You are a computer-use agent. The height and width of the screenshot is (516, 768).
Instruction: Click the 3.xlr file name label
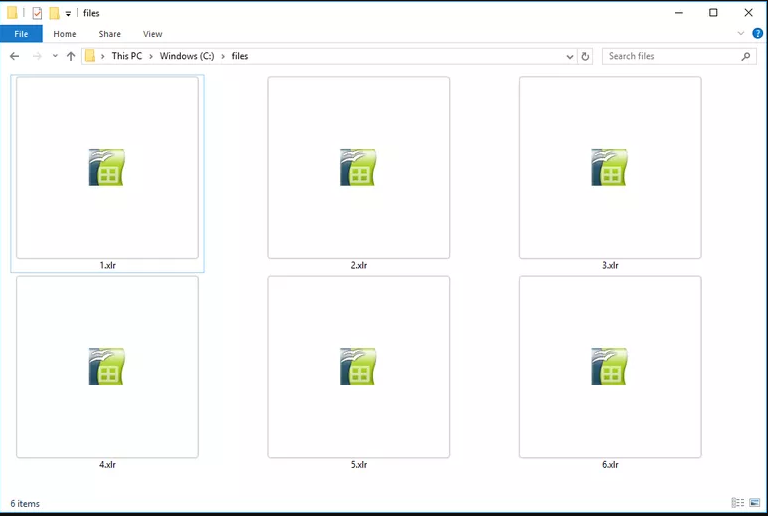(610, 265)
